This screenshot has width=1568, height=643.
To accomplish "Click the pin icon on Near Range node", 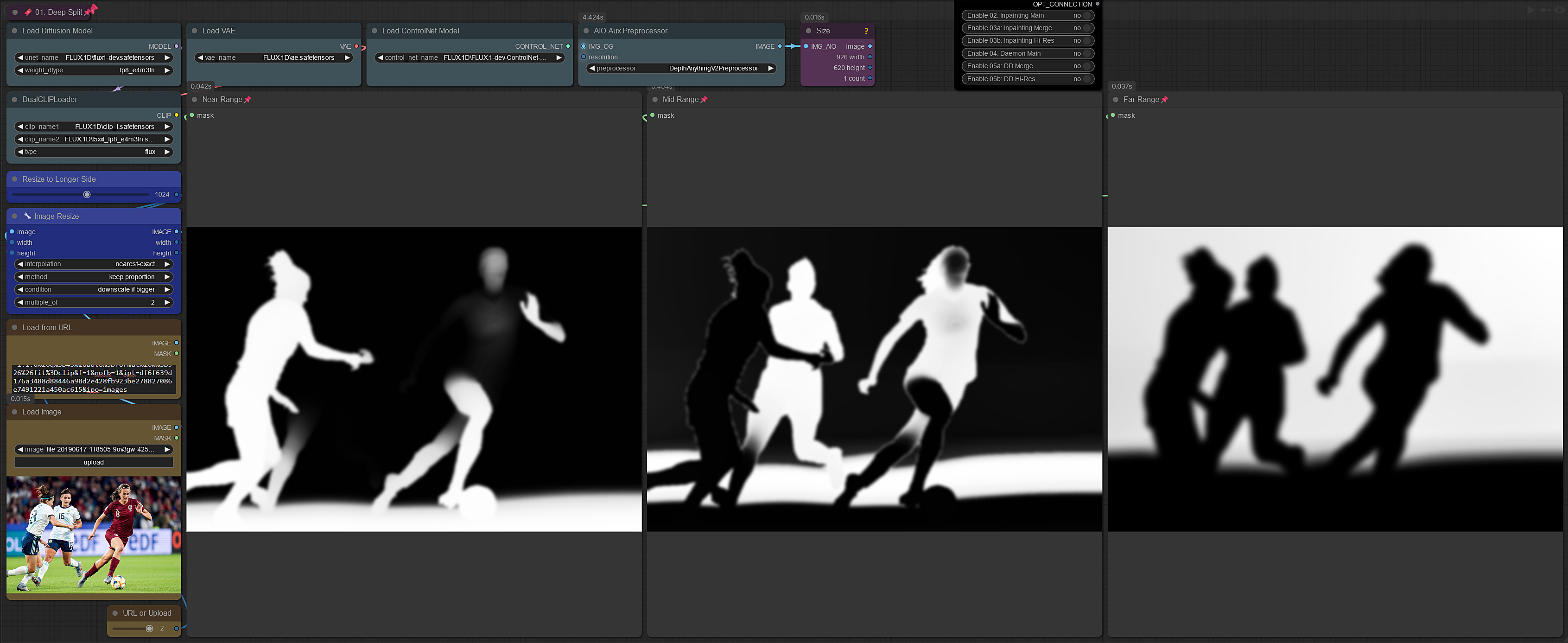I will [x=248, y=99].
